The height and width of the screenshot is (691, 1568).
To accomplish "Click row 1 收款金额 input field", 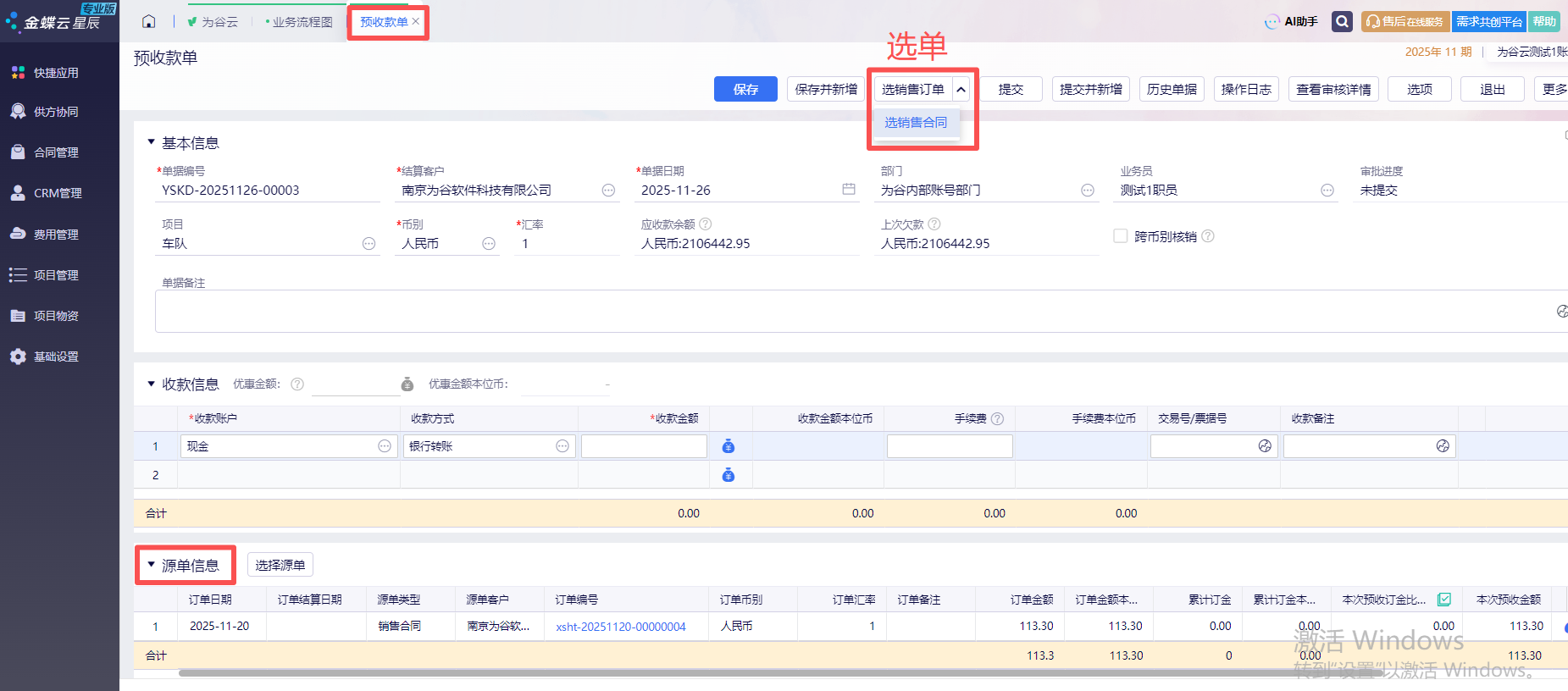I will (644, 446).
